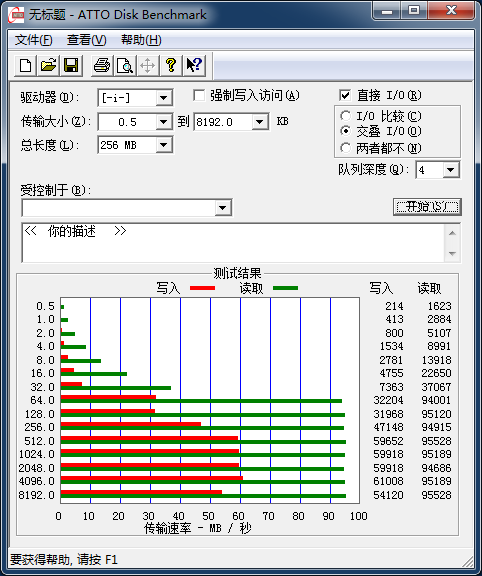Click the write value 47148
Screen dimensions: 482x576
(x=388, y=427)
